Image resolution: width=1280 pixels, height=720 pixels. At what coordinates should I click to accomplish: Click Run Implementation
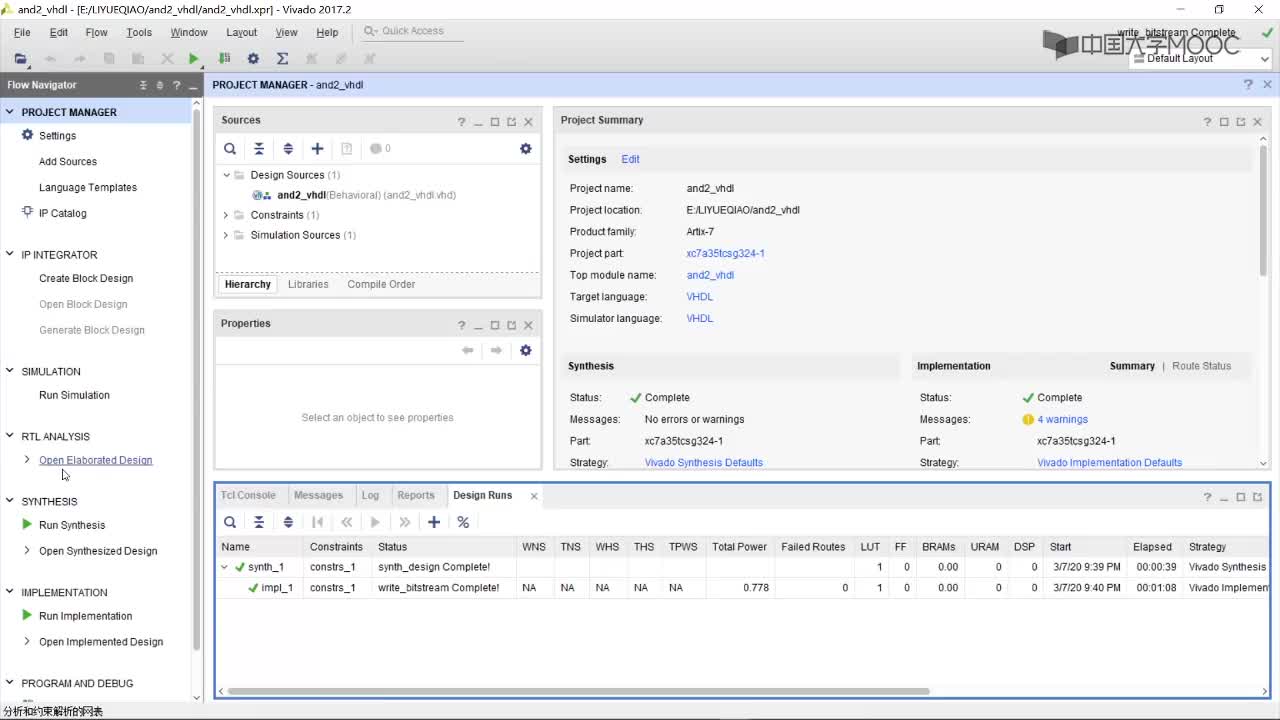85,616
